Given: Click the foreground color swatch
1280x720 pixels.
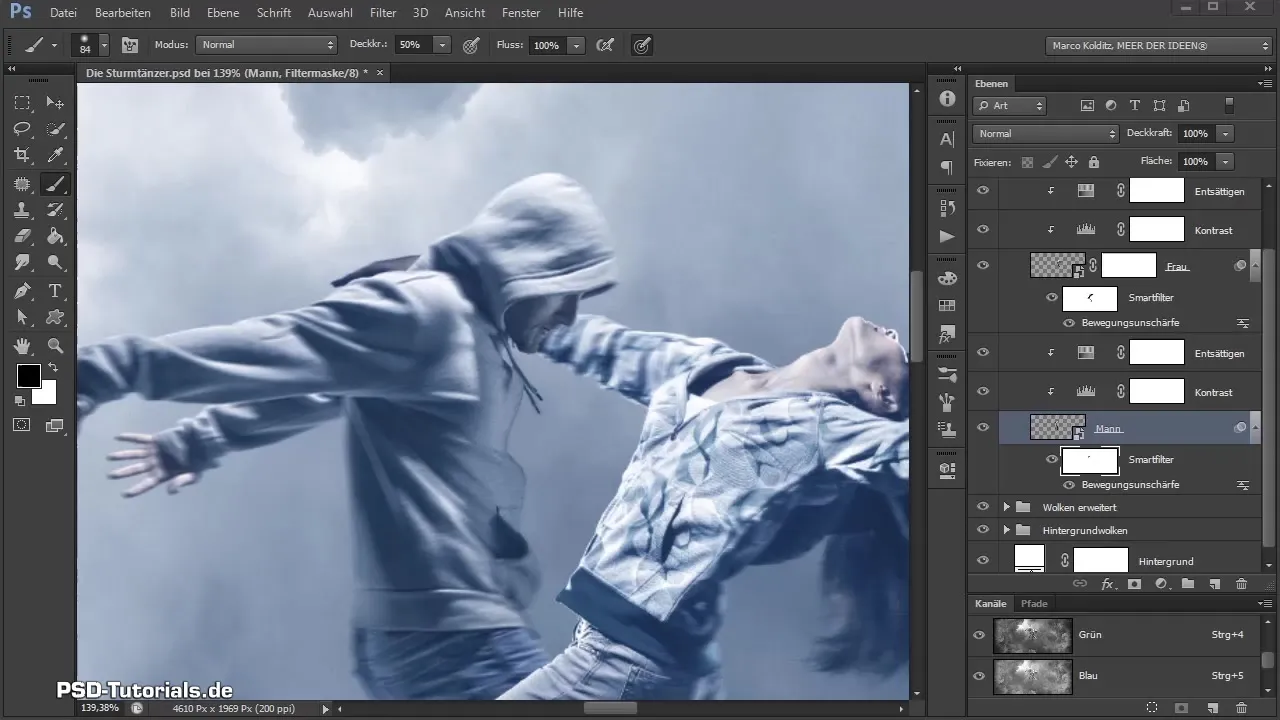Looking at the screenshot, I should click(x=28, y=376).
